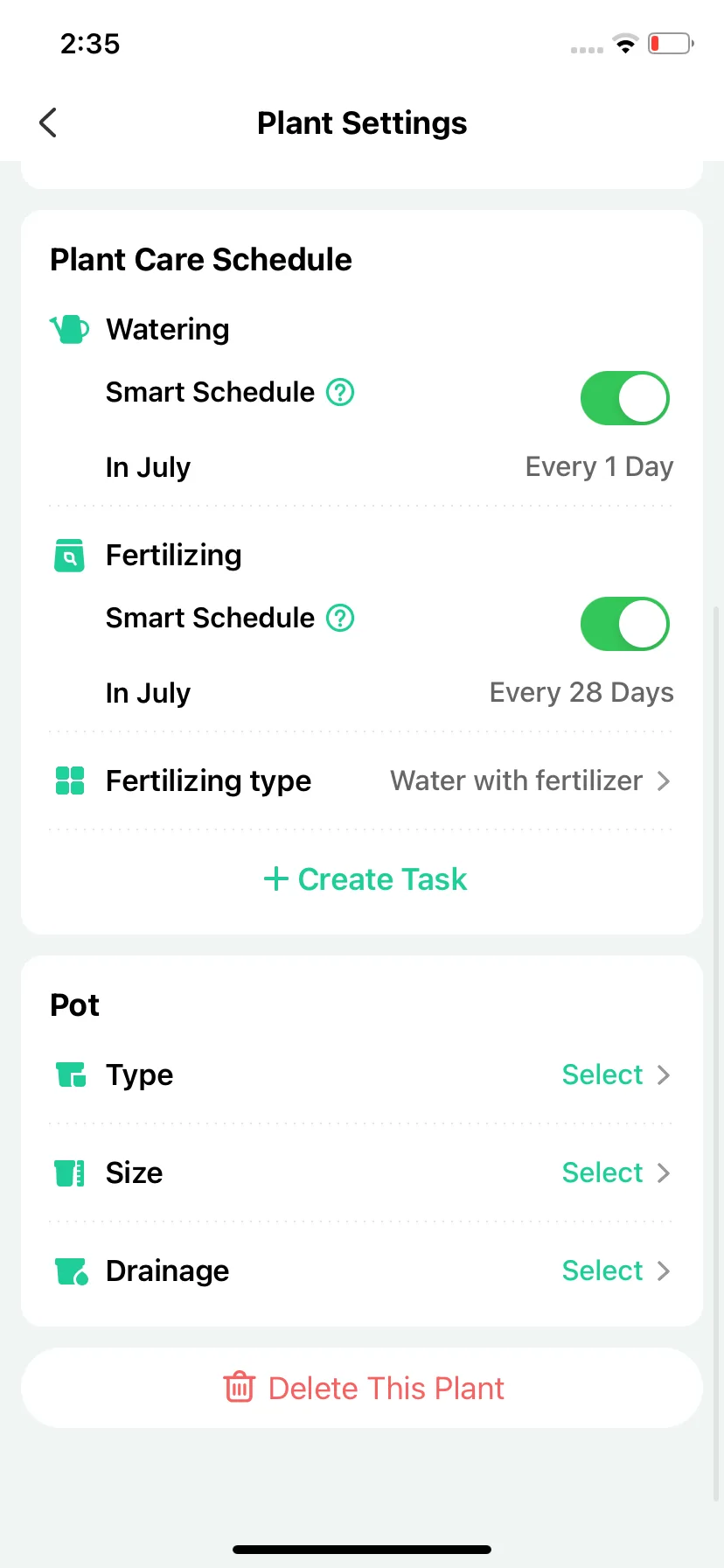Disable Watering Smart Schedule toggle
The image size is (724, 1568).
point(625,398)
